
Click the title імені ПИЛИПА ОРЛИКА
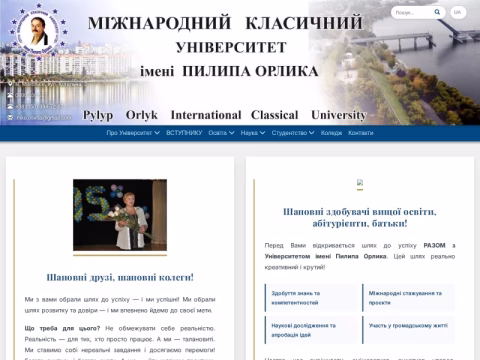pyautogui.click(x=229, y=71)
